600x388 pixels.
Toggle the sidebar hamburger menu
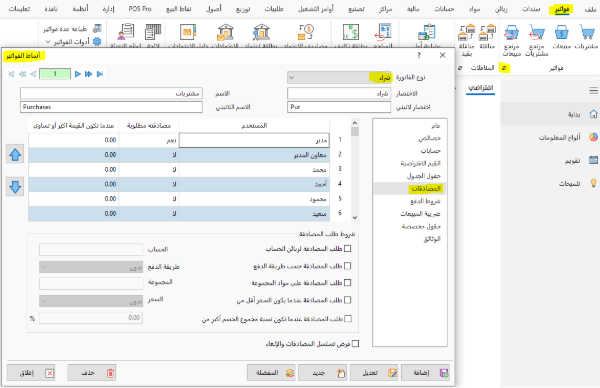[x=593, y=91]
